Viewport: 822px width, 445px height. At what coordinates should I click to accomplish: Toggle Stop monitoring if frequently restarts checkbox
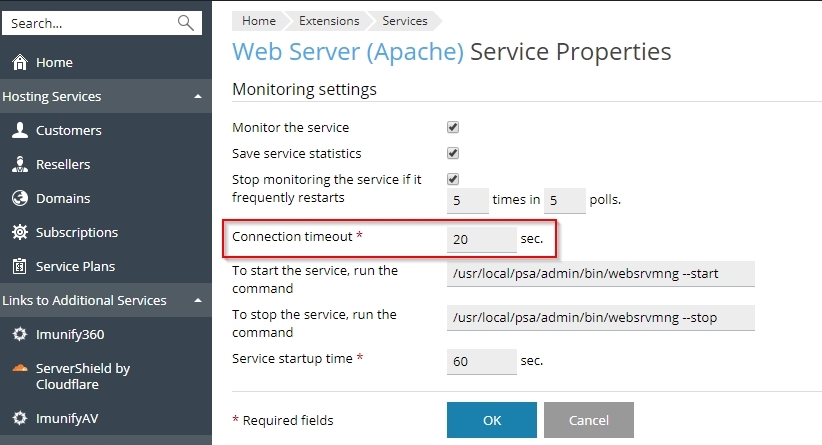(453, 180)
